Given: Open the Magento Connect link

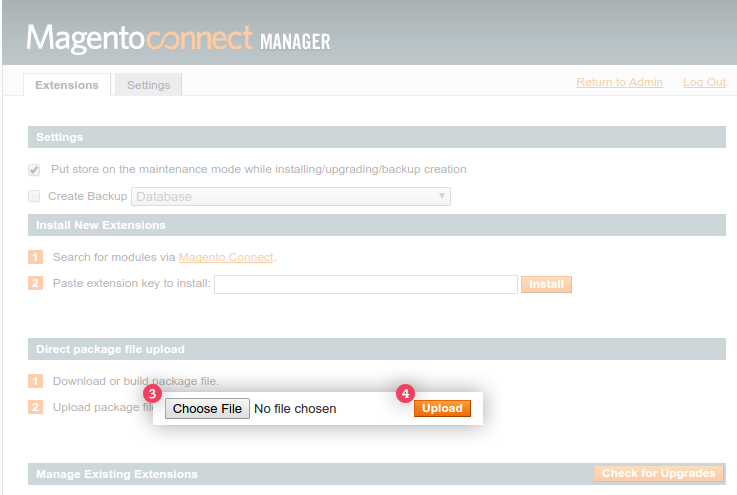Looking at the screenshot, I should click(x=225, y=257).
